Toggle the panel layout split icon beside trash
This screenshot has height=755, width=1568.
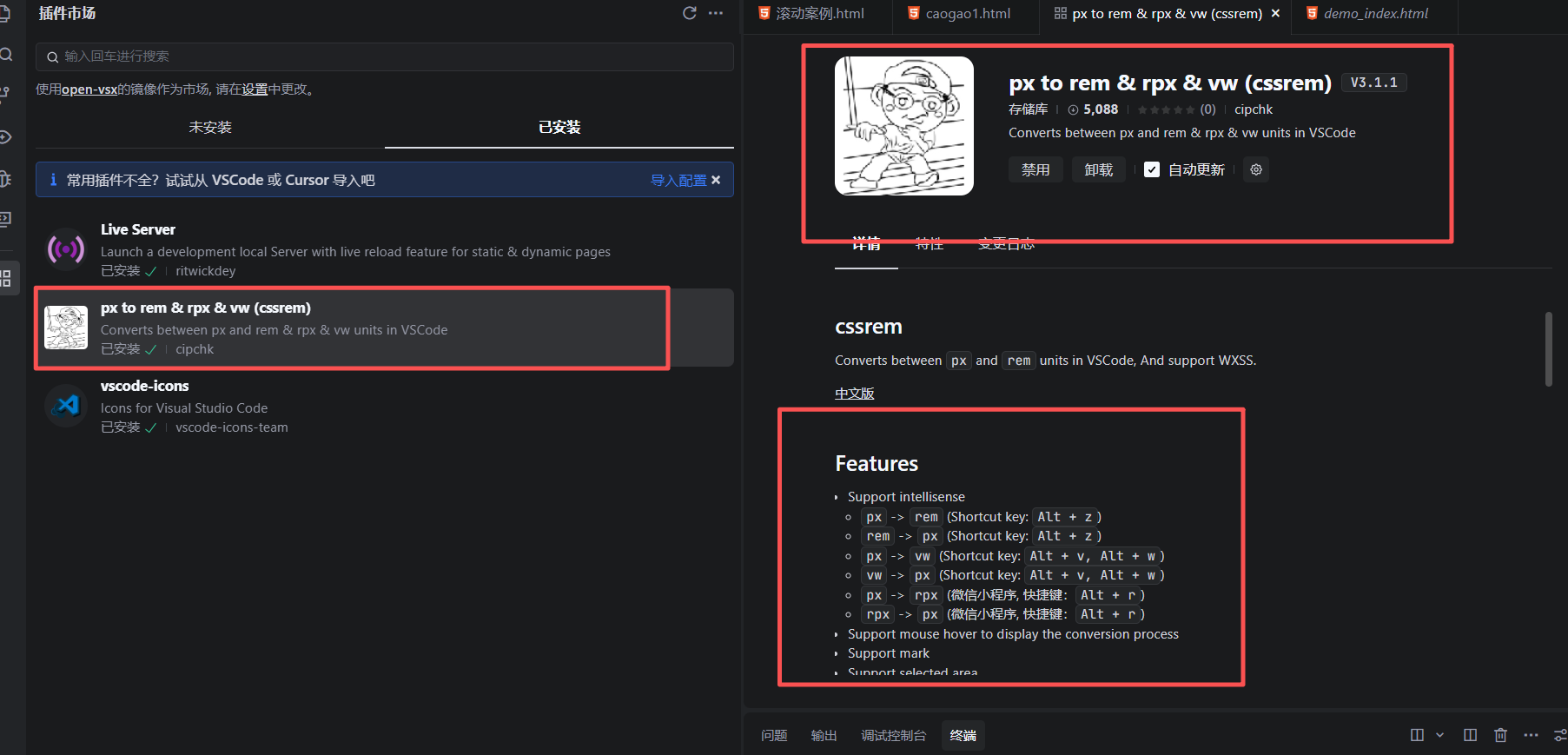1470,735
